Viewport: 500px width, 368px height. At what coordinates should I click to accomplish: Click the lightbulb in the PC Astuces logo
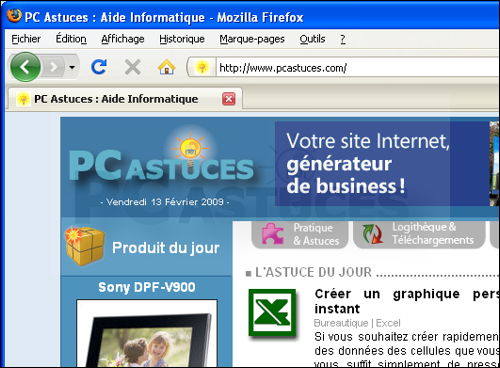(190, 149)
